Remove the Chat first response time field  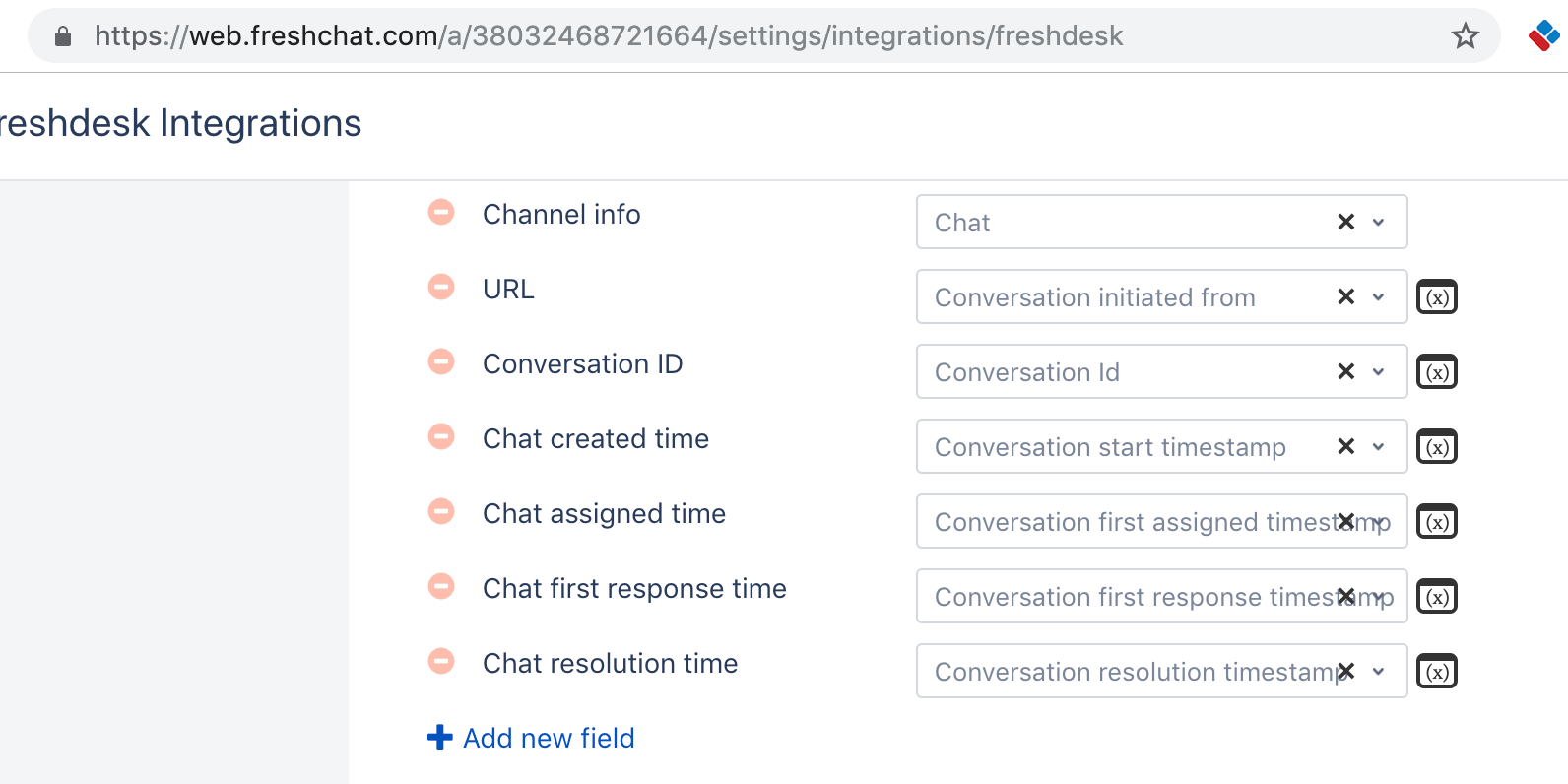coord(441,586)
